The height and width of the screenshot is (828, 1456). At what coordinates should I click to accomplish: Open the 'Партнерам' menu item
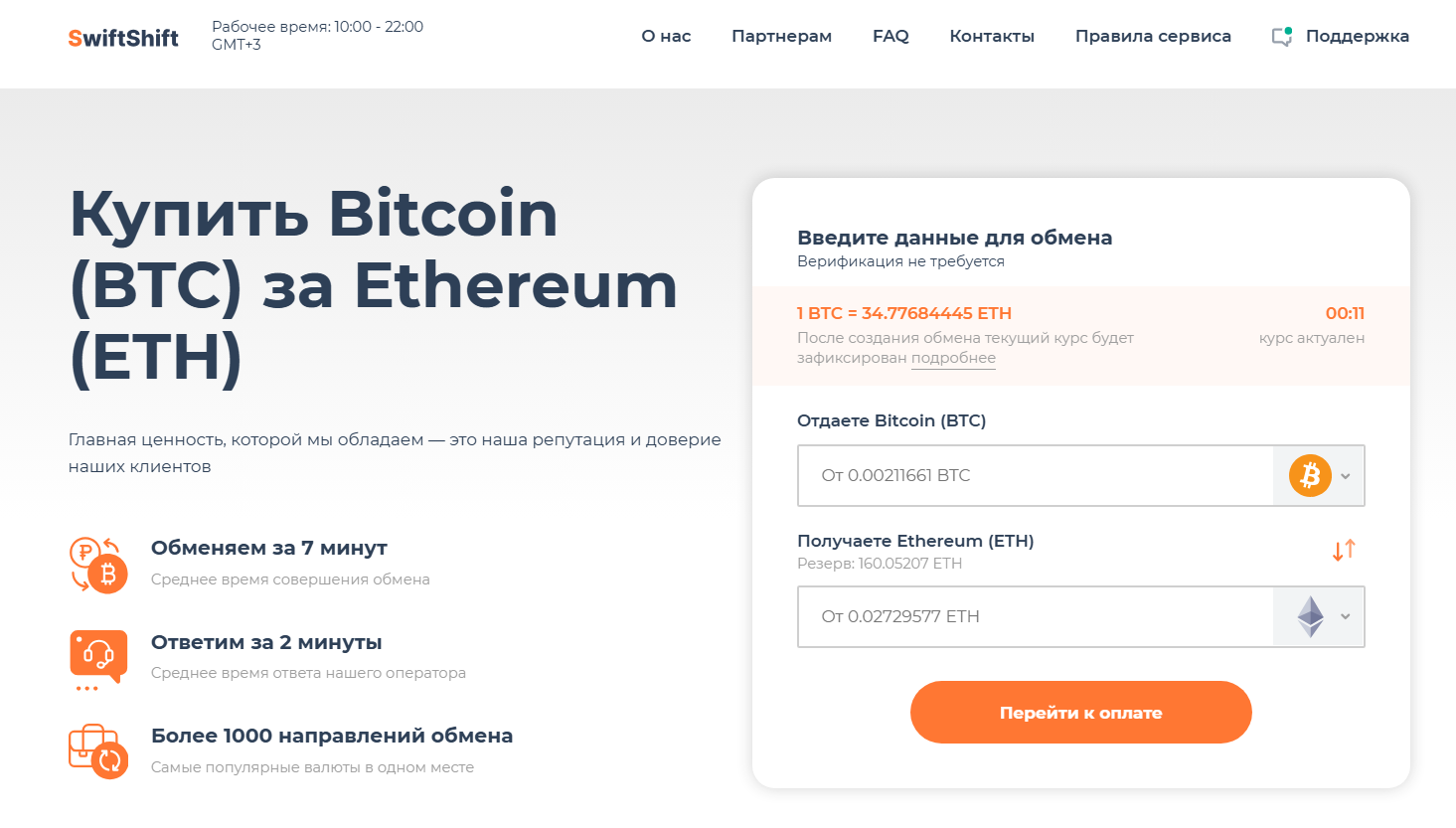pyautogui.click(x=781, y=37)
